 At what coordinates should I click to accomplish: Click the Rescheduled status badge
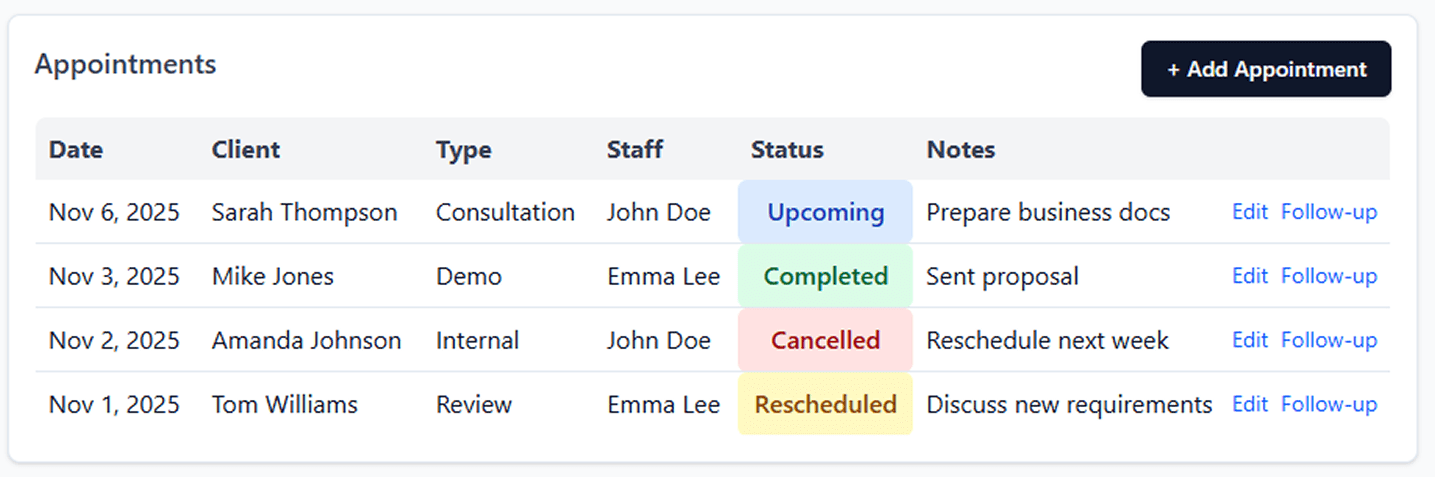(x=825, y=404)
